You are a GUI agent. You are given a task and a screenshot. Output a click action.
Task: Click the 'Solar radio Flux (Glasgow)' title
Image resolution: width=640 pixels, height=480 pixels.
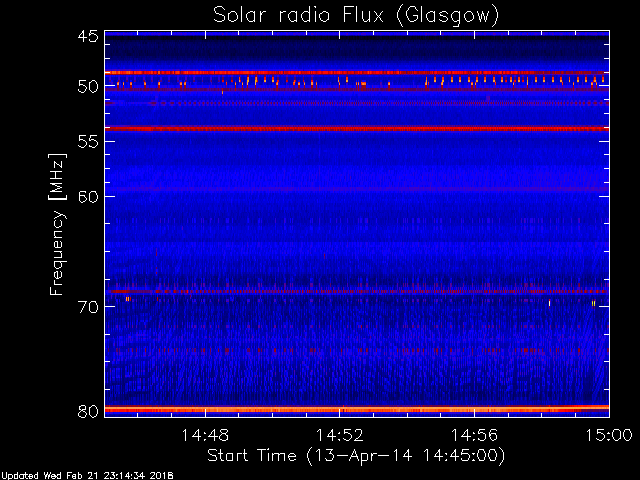tap(356, 16)
